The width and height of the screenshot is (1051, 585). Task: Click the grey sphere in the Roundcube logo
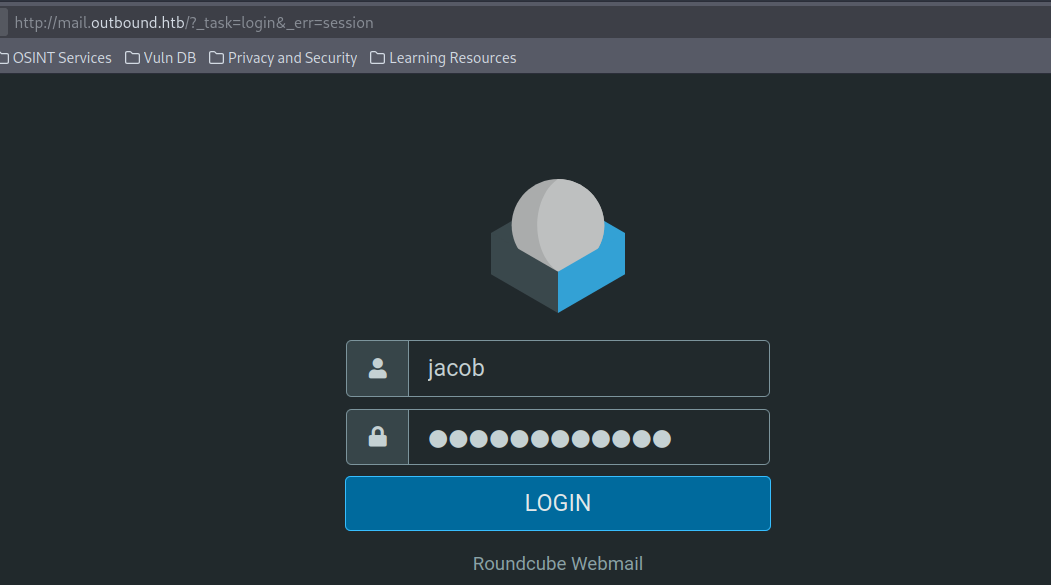(558, 224)
